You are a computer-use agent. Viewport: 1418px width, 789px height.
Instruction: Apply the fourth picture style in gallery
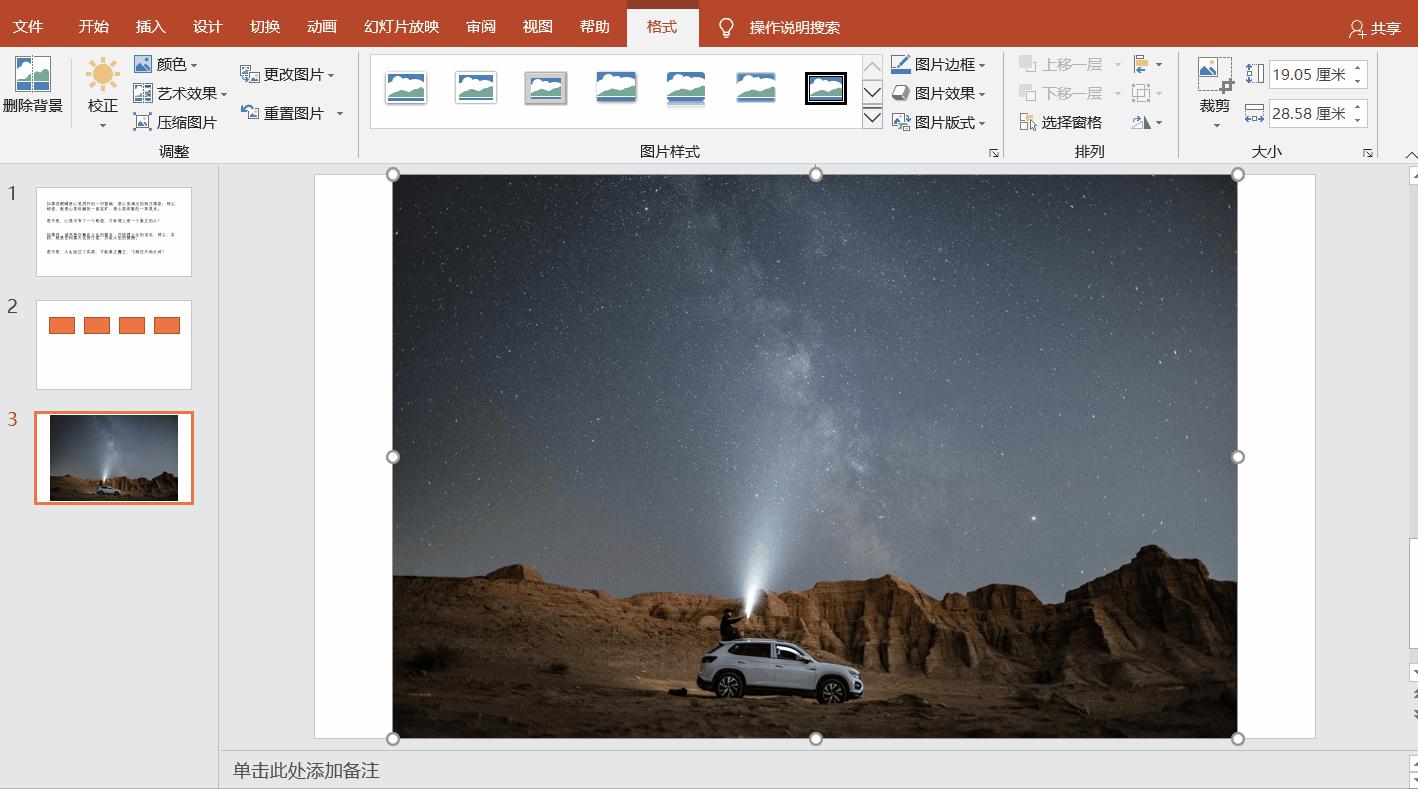(x=616, y=88)
